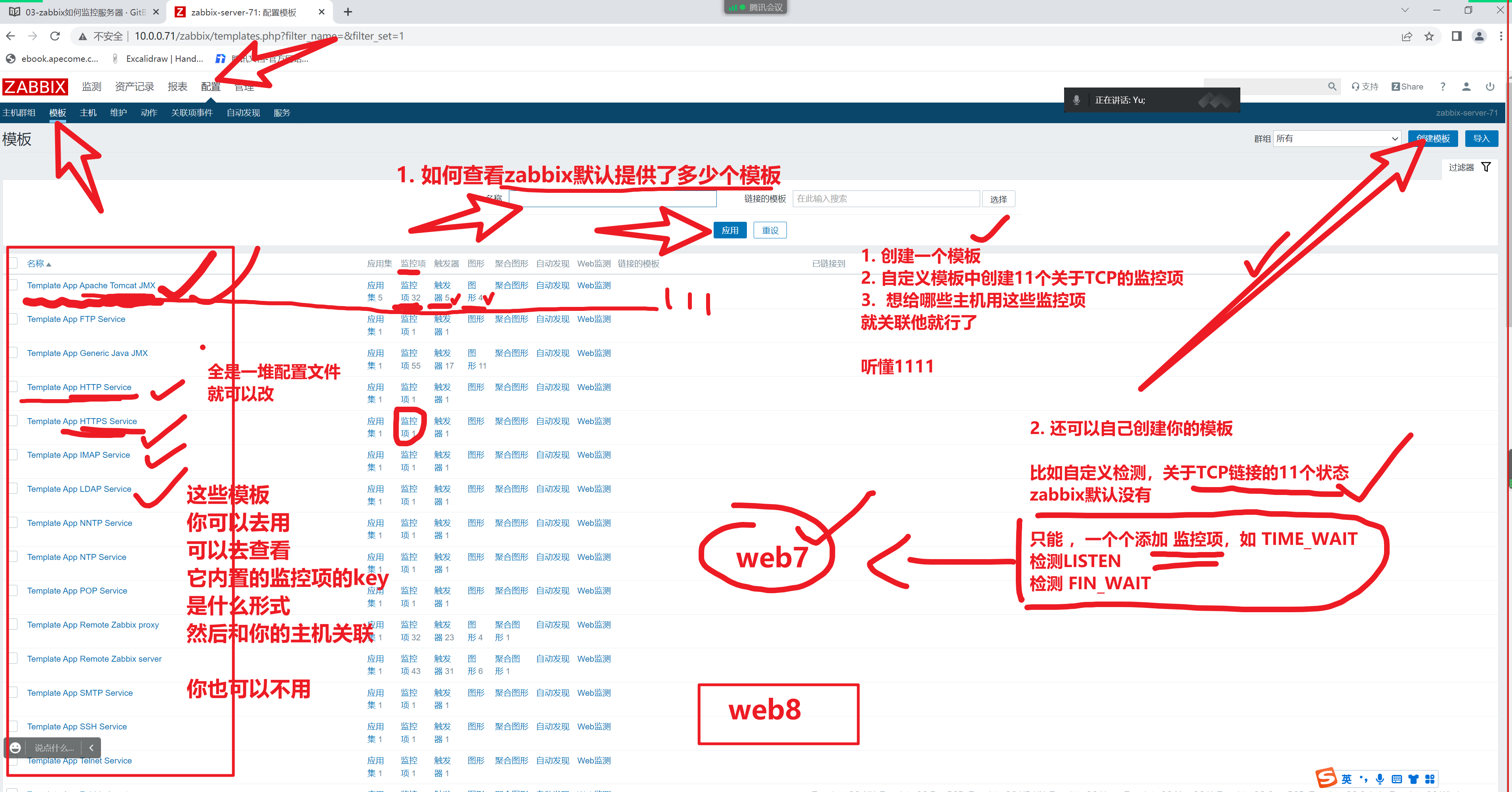The width and height of the screenshot is (1512, 792).
Task: Click the 选择 linked template select button
Action: point(998,199)
